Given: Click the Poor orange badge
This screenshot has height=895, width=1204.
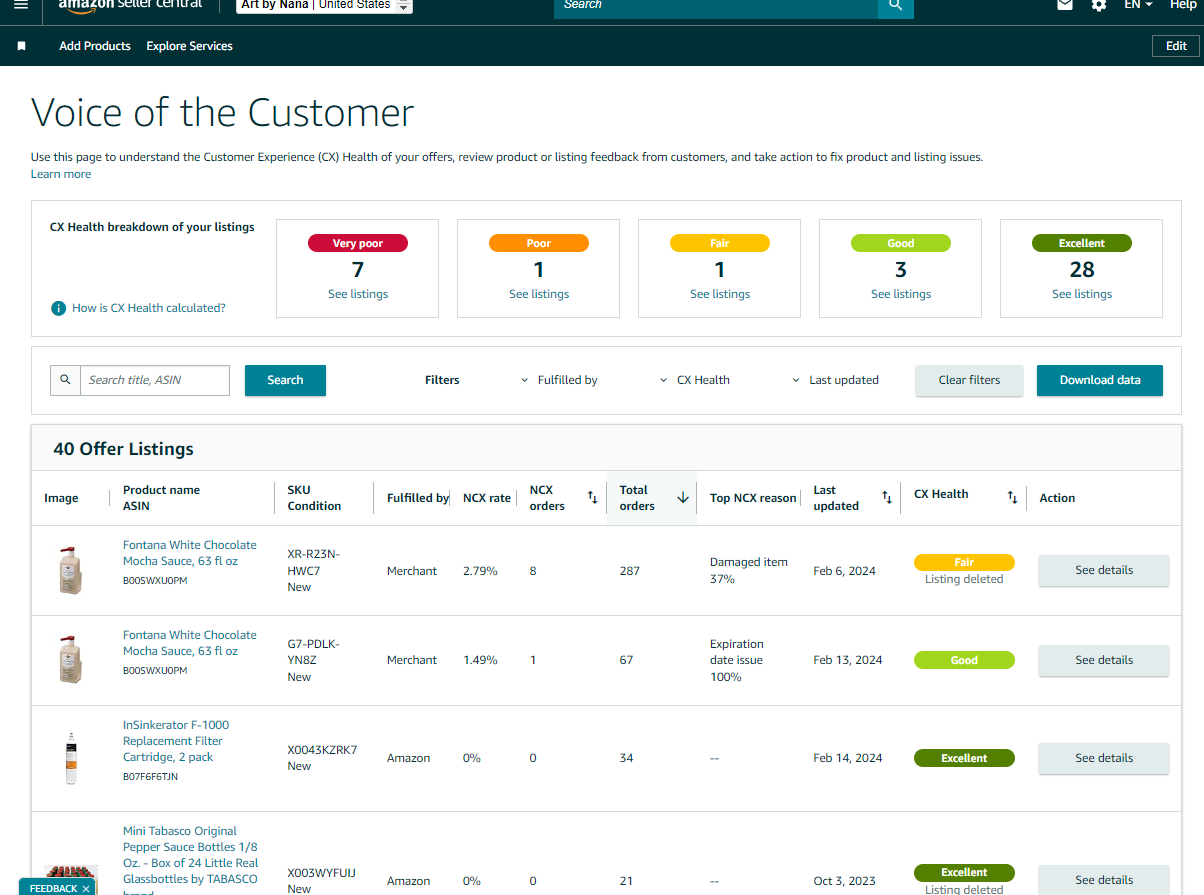Looking at the screenshot, I should 539,243.
